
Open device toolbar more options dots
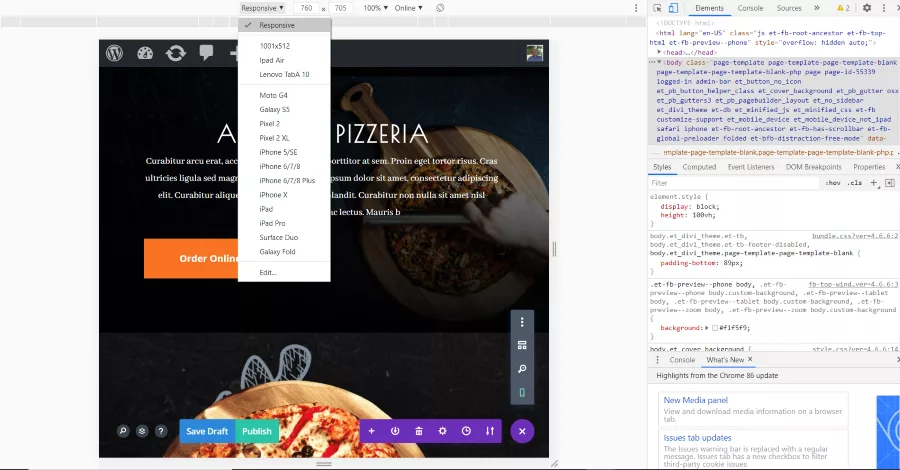pyautogui.click(x=636, y=8)
